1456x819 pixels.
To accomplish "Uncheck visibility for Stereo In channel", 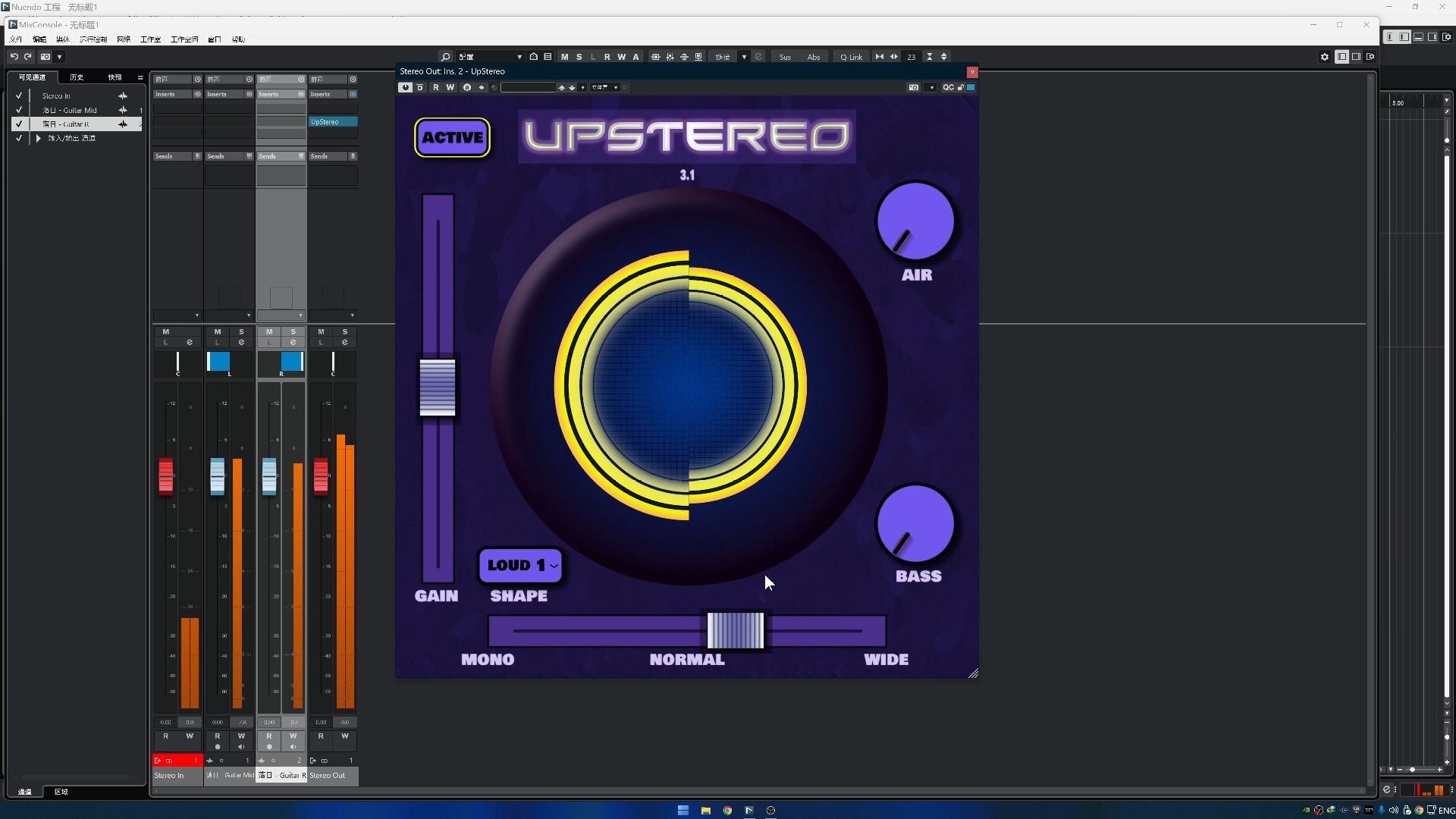I will [x=19, y=96].
